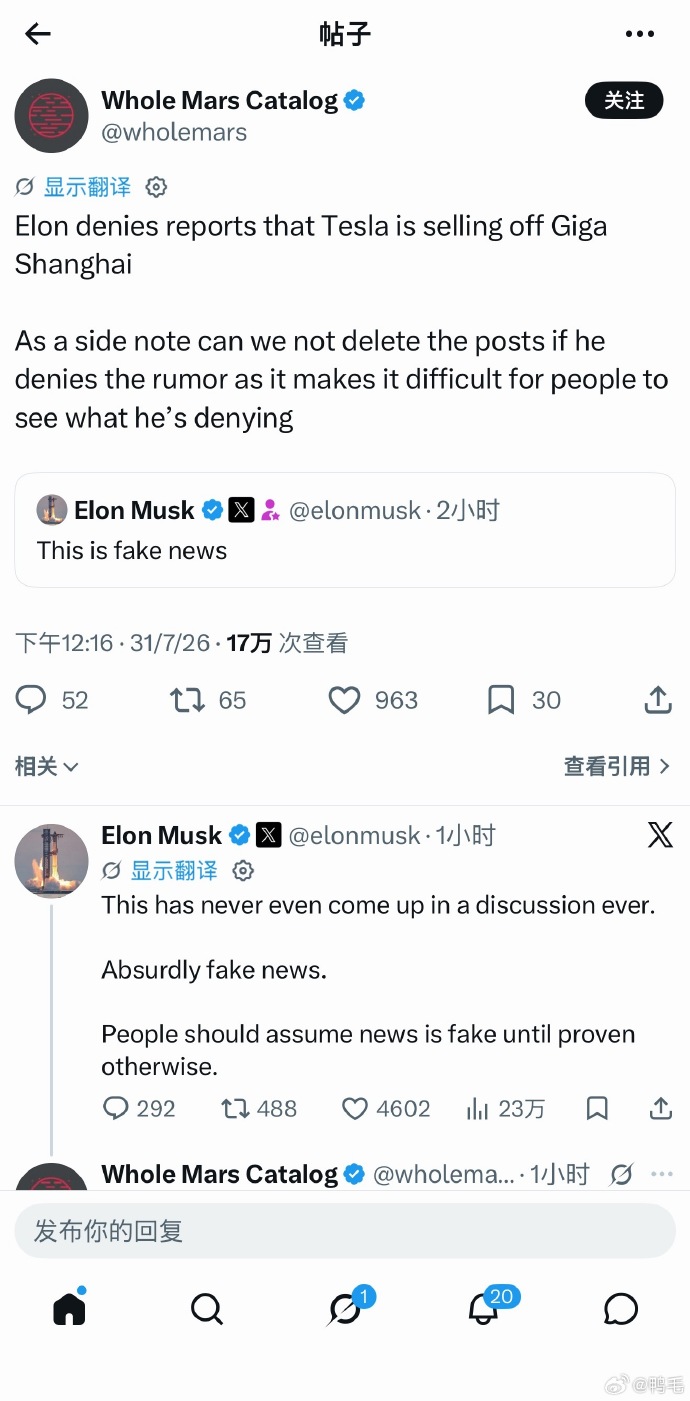Go back using the left arrow

point(38,34)
